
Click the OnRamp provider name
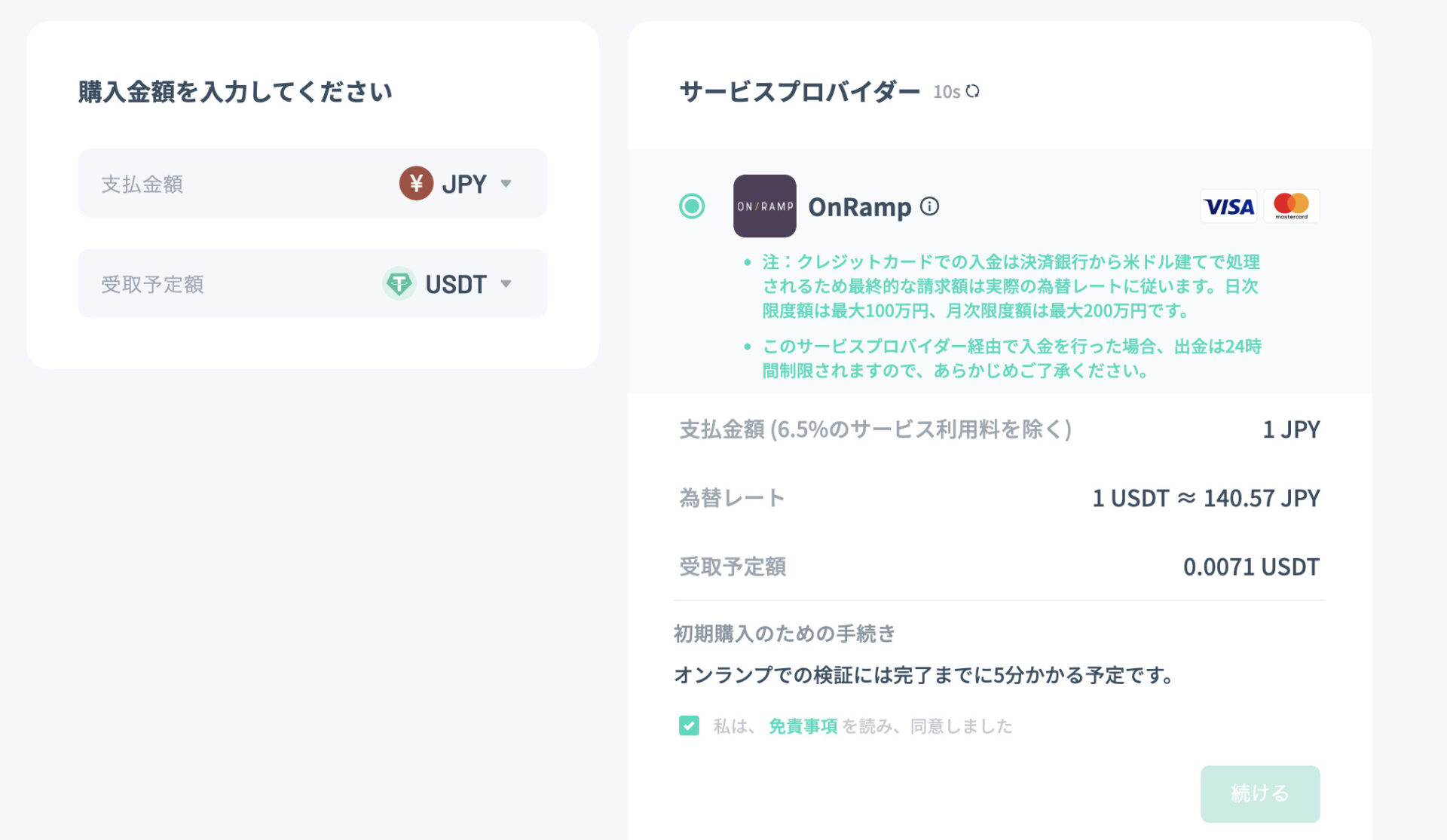[860, 206]
